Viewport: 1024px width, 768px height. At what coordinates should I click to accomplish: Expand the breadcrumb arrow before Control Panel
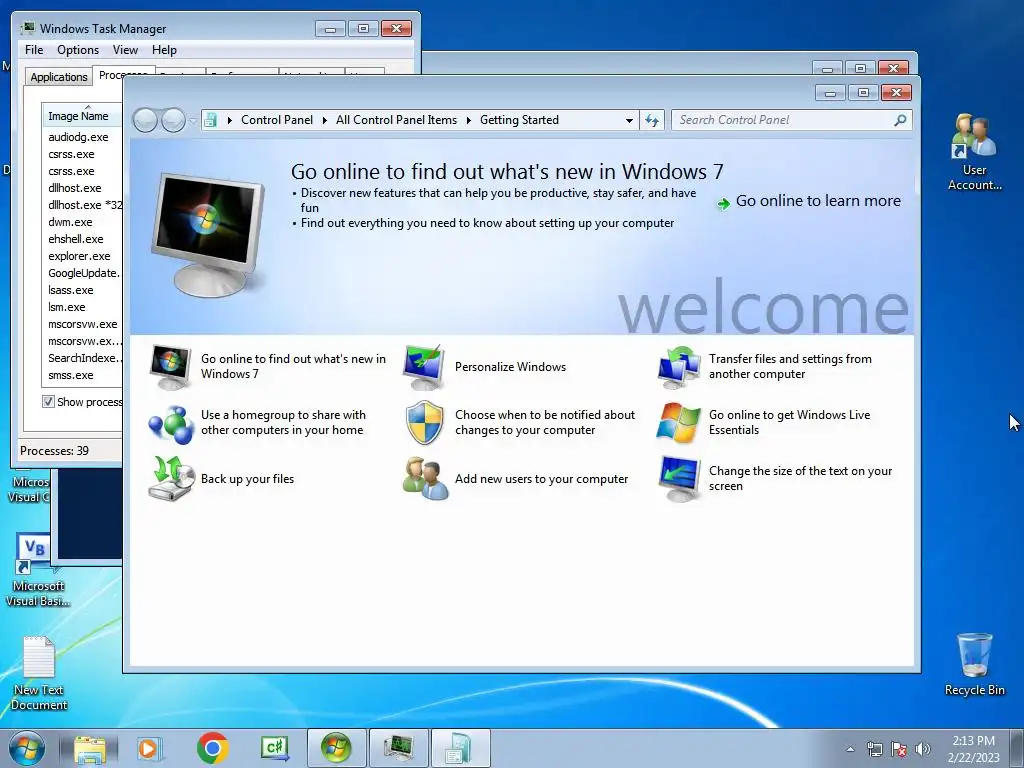click(x=229, y=120)
